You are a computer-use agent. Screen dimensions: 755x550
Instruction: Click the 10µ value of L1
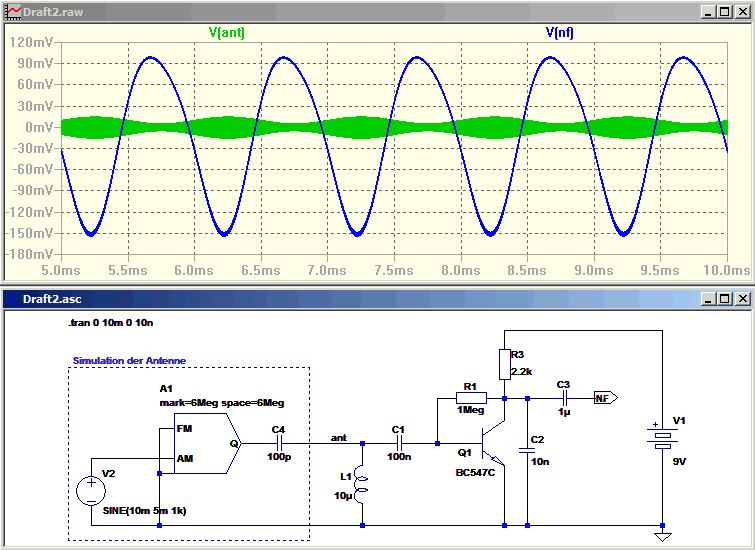(343, 496)
